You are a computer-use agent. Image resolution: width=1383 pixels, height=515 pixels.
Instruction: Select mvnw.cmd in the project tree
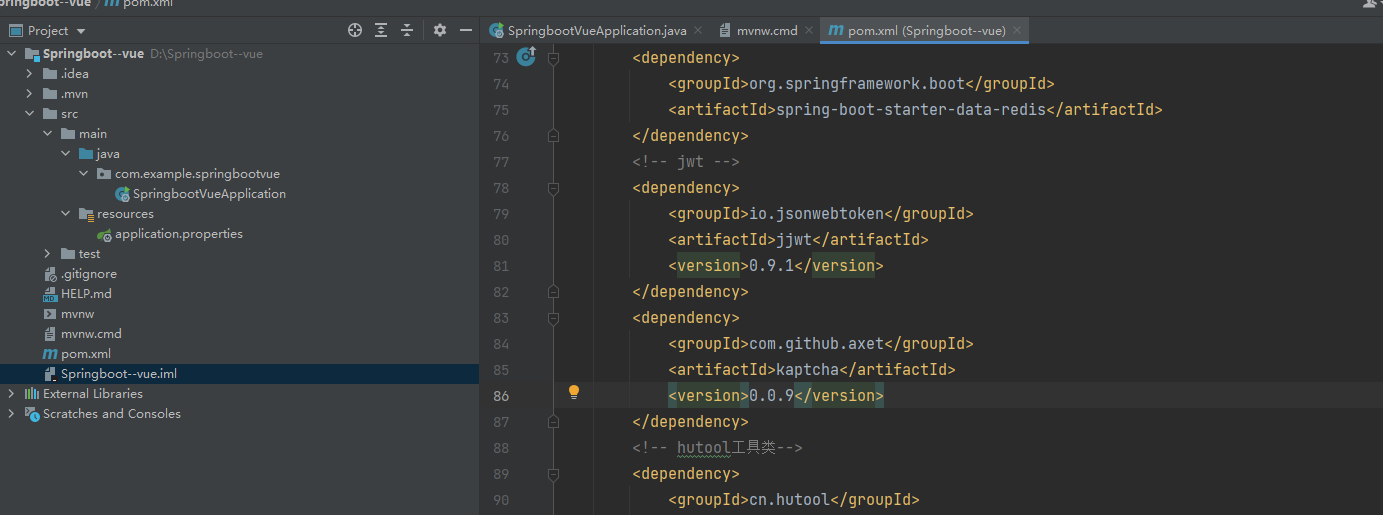[91, 334]
